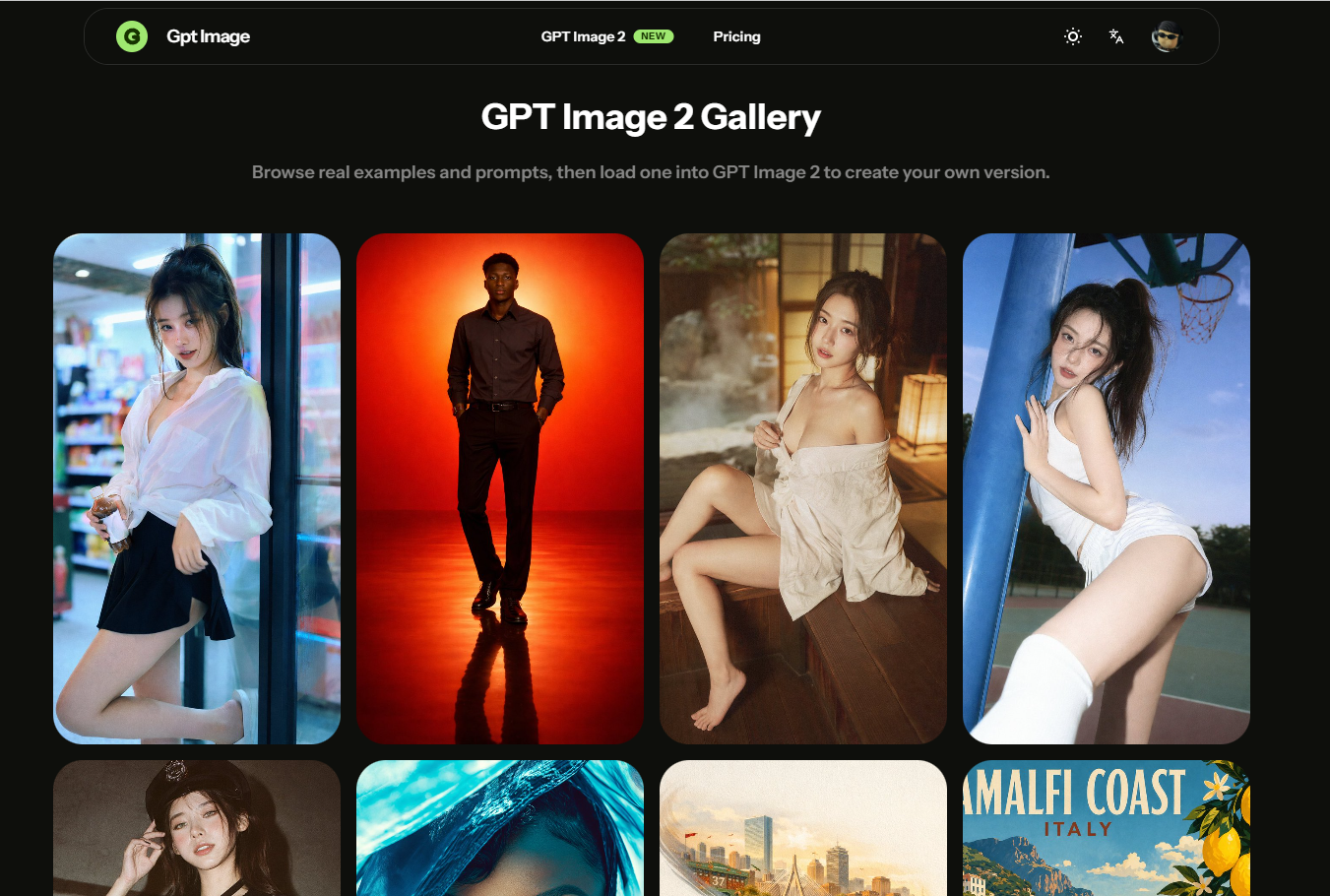Open the hot spring lantern photo example

pyautogui.click(x=802, y=487)
